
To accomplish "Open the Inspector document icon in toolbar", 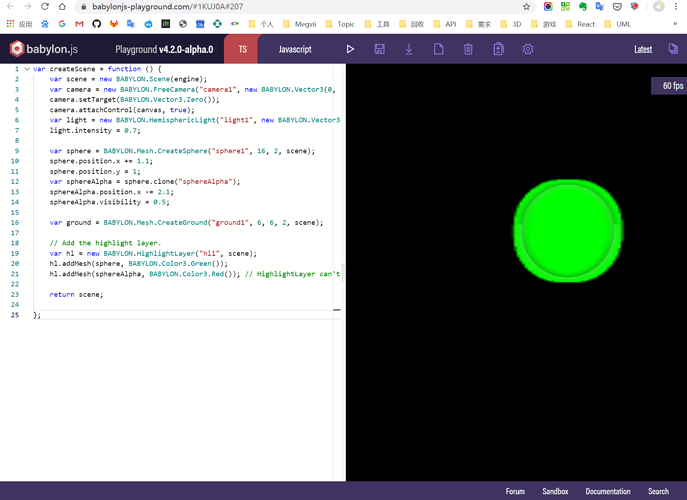I will coord(498,49).
